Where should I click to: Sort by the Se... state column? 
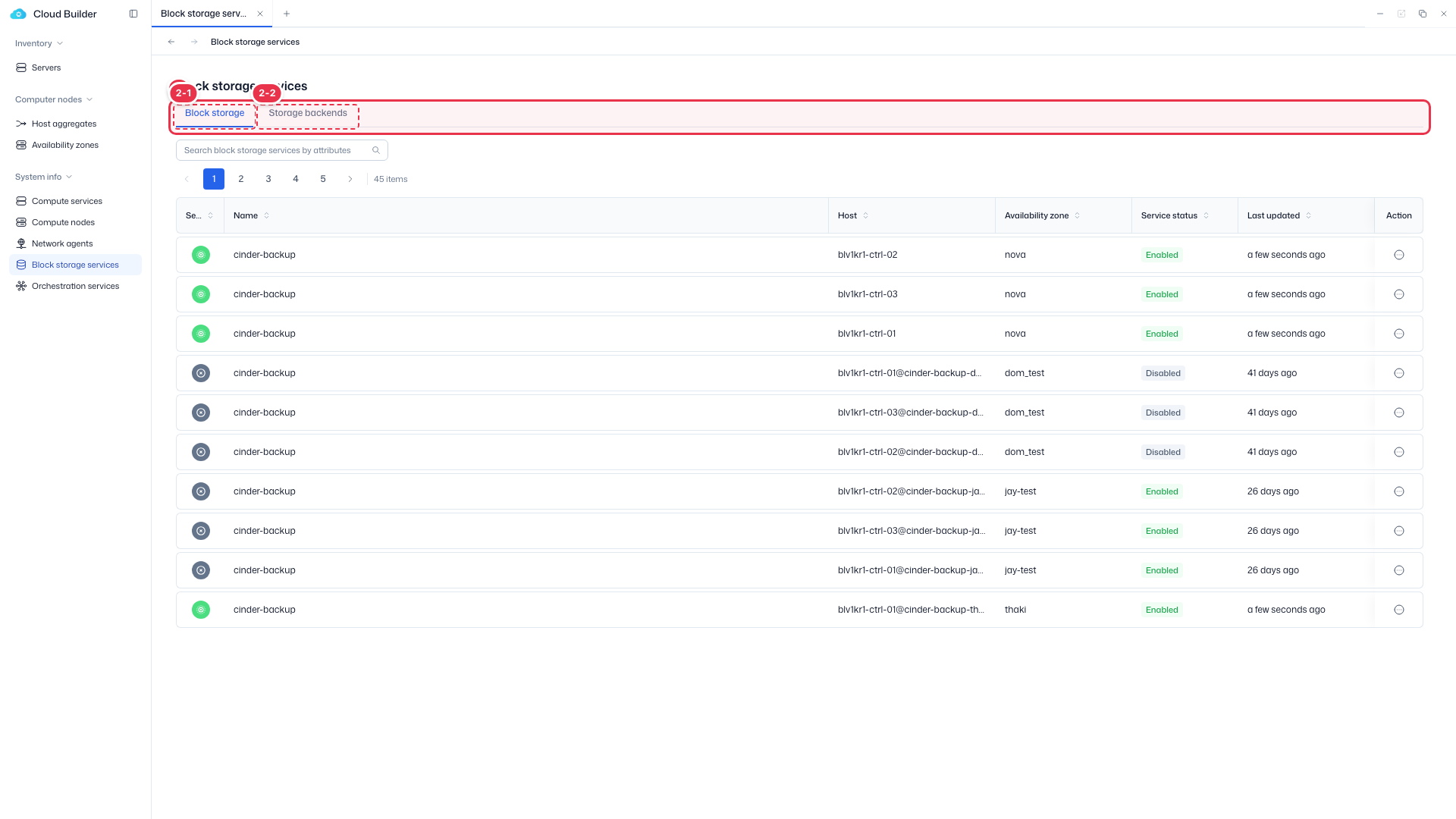point(211,215)
